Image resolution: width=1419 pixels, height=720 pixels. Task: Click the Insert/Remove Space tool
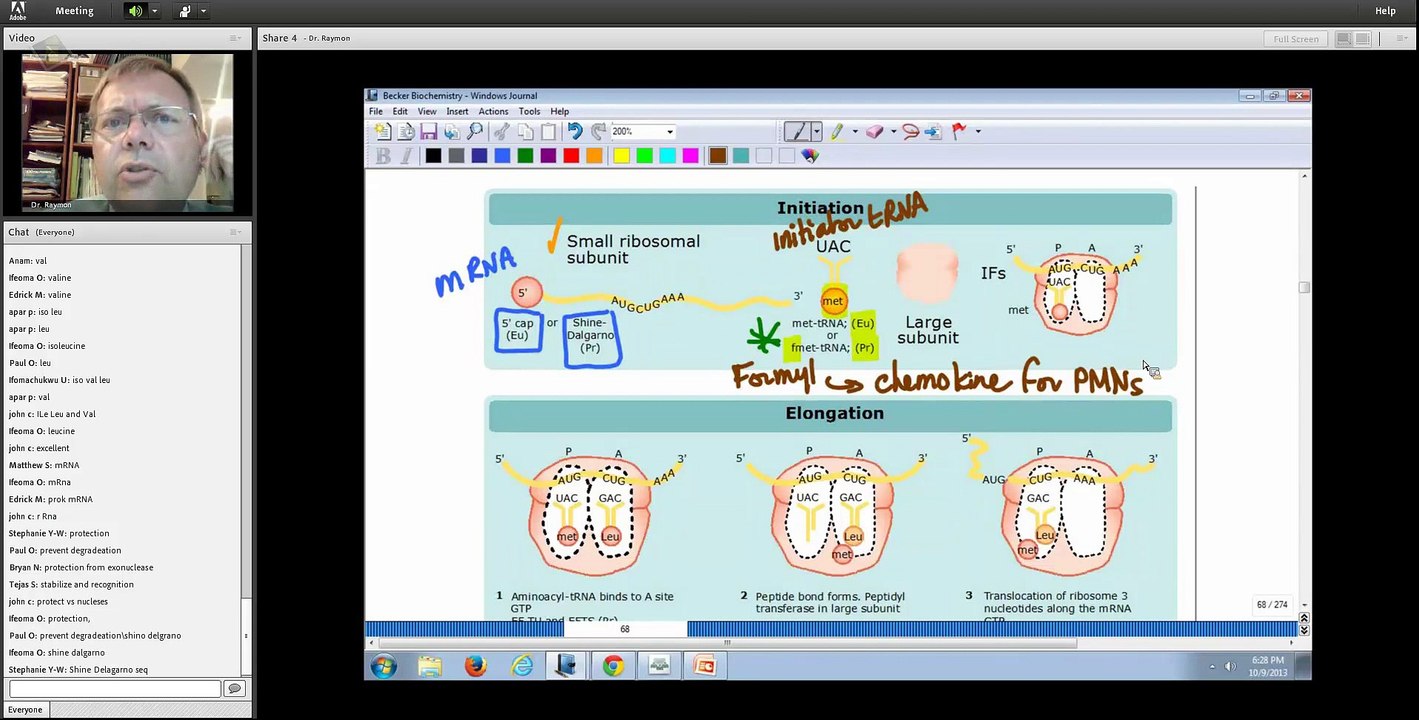[933, 131]
